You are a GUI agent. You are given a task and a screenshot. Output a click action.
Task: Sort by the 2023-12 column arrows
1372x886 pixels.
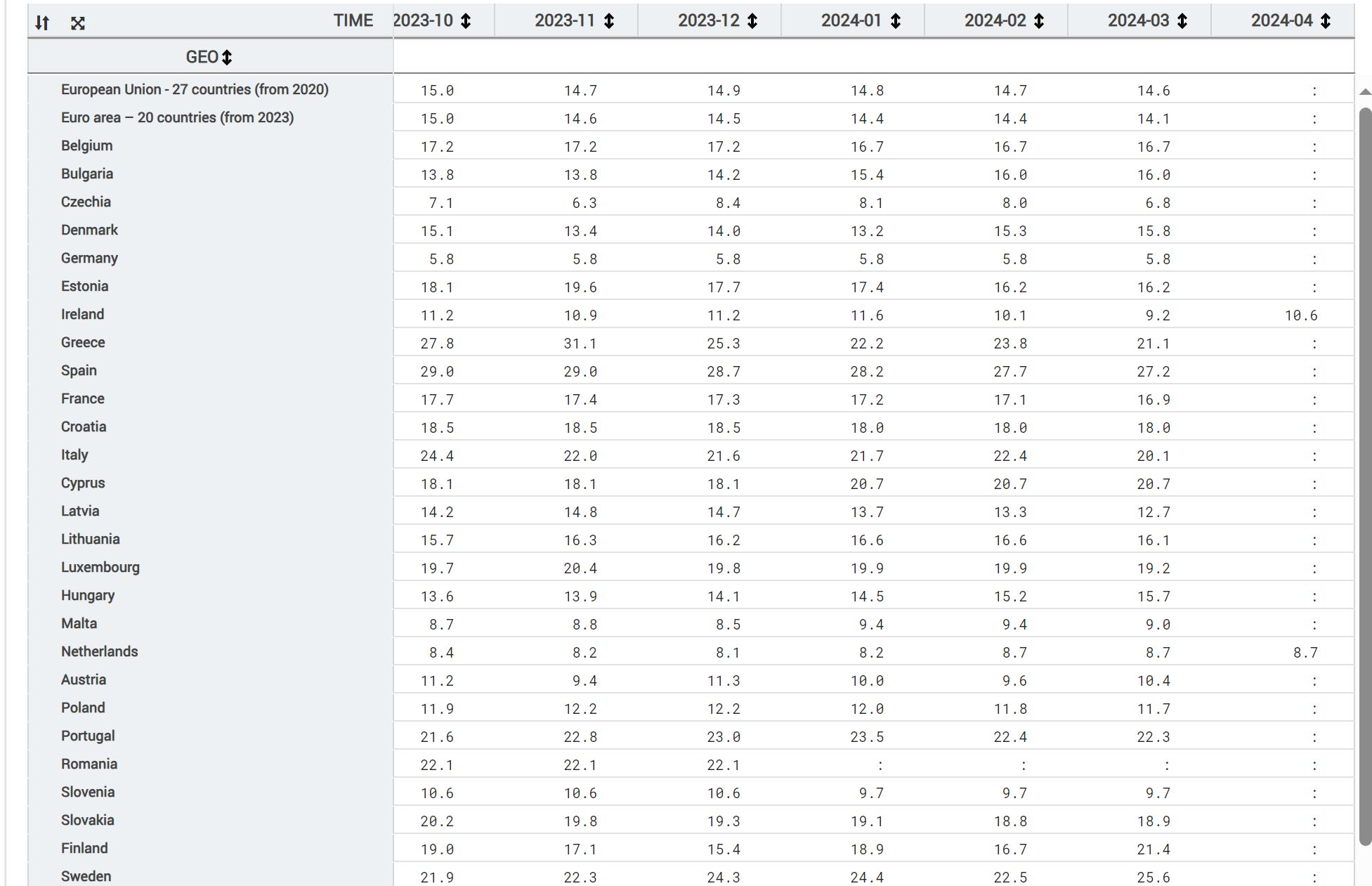[752, 21]
